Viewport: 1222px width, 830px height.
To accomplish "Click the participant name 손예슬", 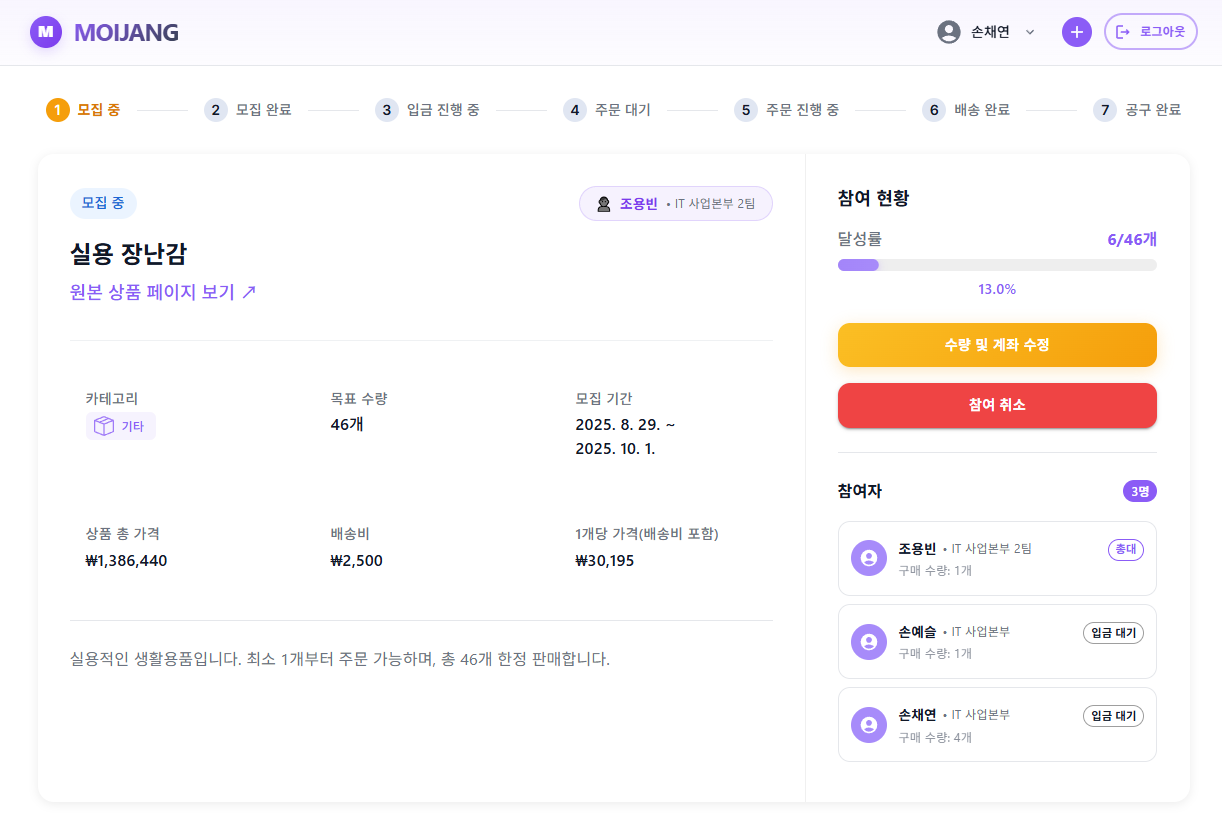I will pos(917,632).
